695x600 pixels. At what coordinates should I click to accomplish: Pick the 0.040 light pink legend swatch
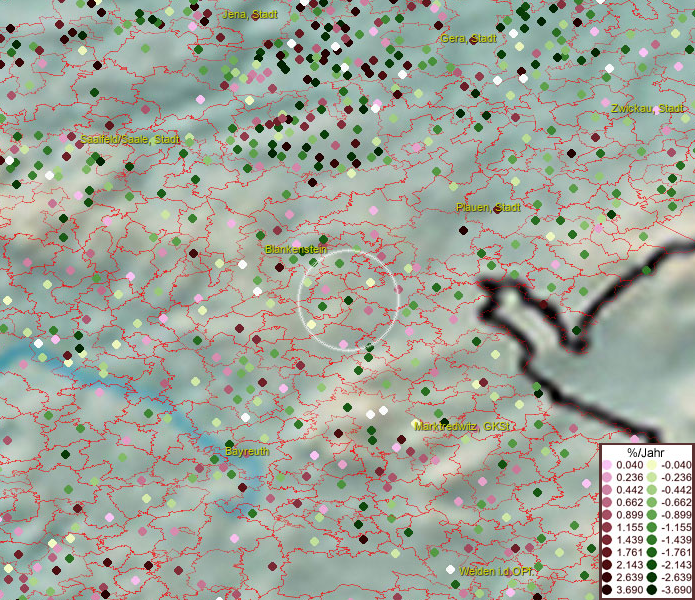point(607,465)
